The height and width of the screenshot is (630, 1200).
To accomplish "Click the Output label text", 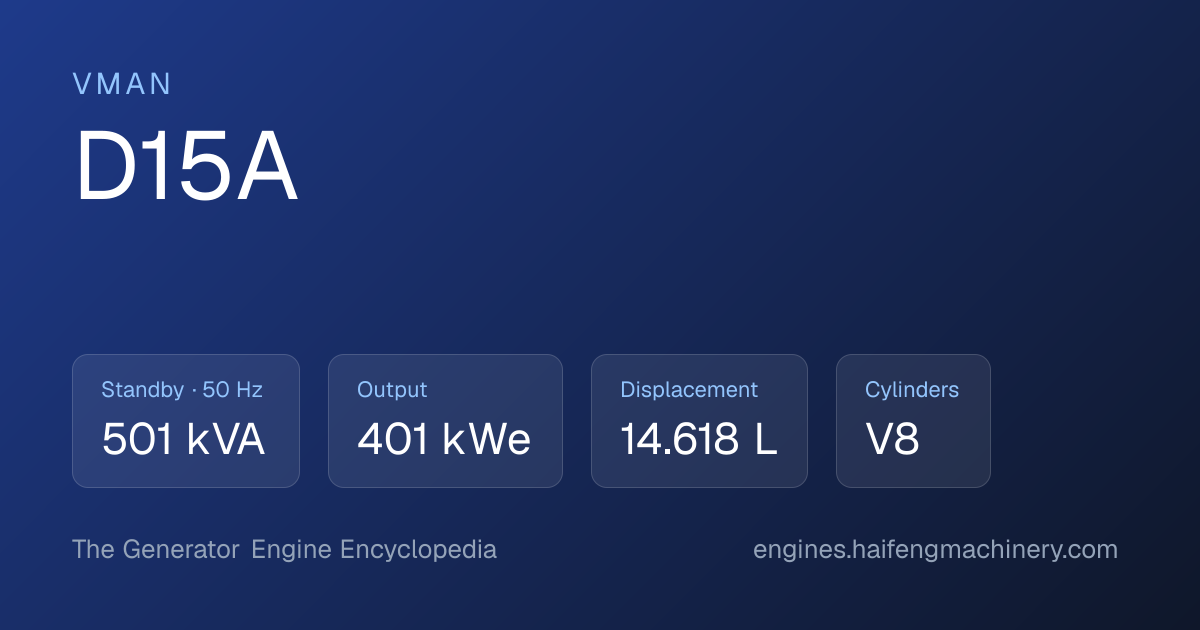I will [392, 390].
